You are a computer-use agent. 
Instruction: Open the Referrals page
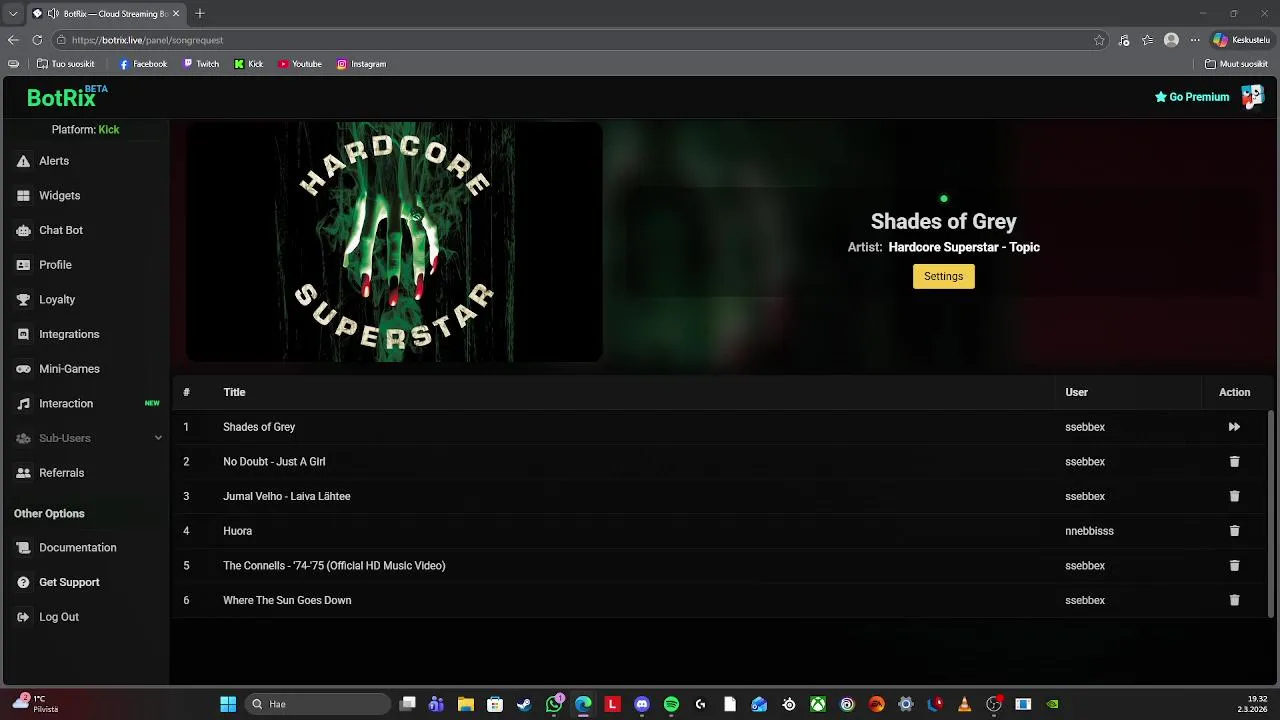[x=61, y=473]
